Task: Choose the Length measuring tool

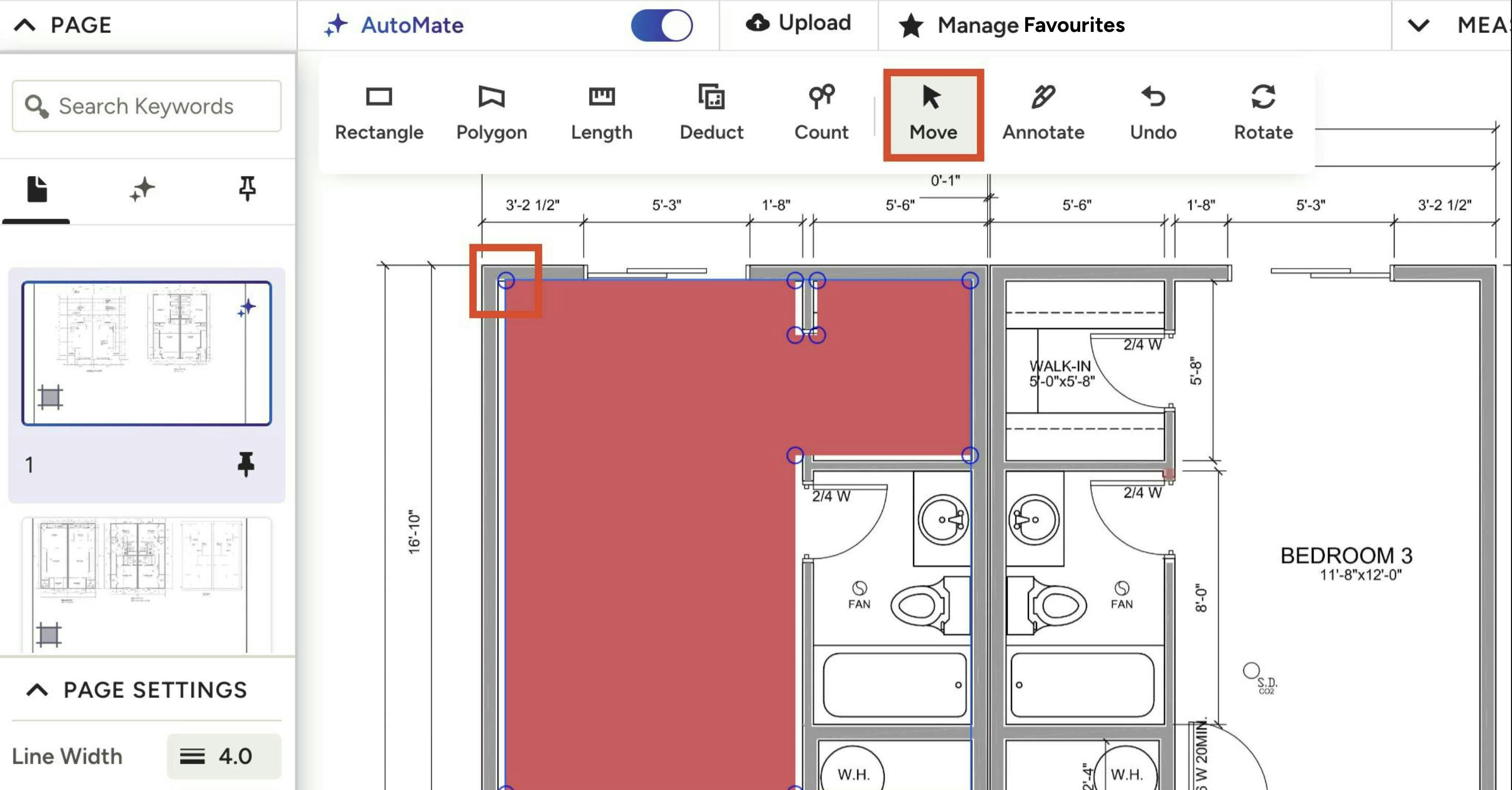Action: pos(601,113)
